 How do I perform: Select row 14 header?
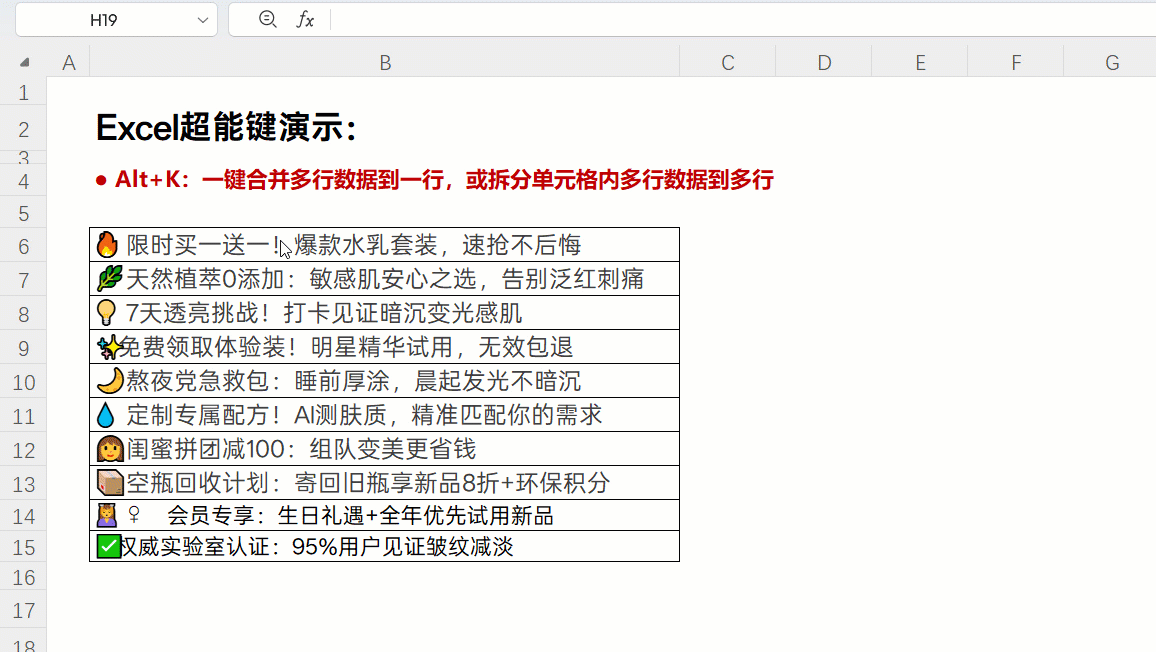(24, 516)
